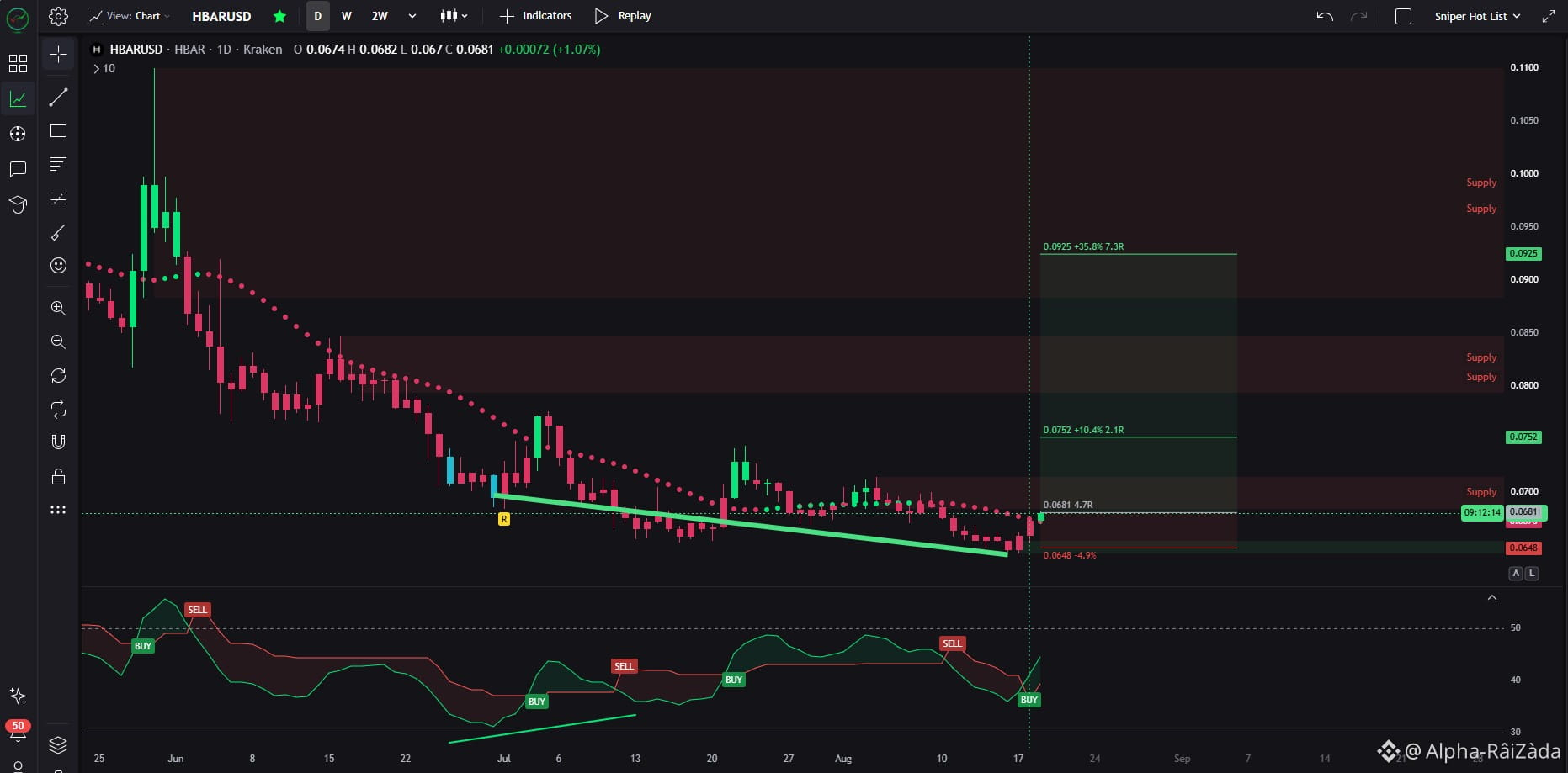Viewport: 1568px width, 773px height.
Task: Expand the additional timeframes chevron
Action: 412,16
